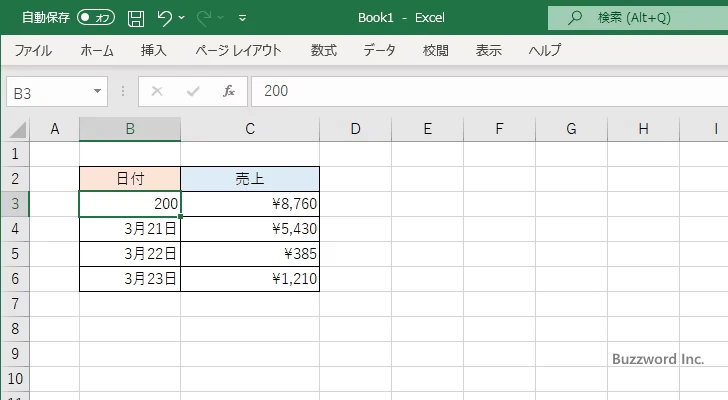The image size is (728, 400).
Task: Toggle the 自動保存 AutoSave switch
Action: 96,17
